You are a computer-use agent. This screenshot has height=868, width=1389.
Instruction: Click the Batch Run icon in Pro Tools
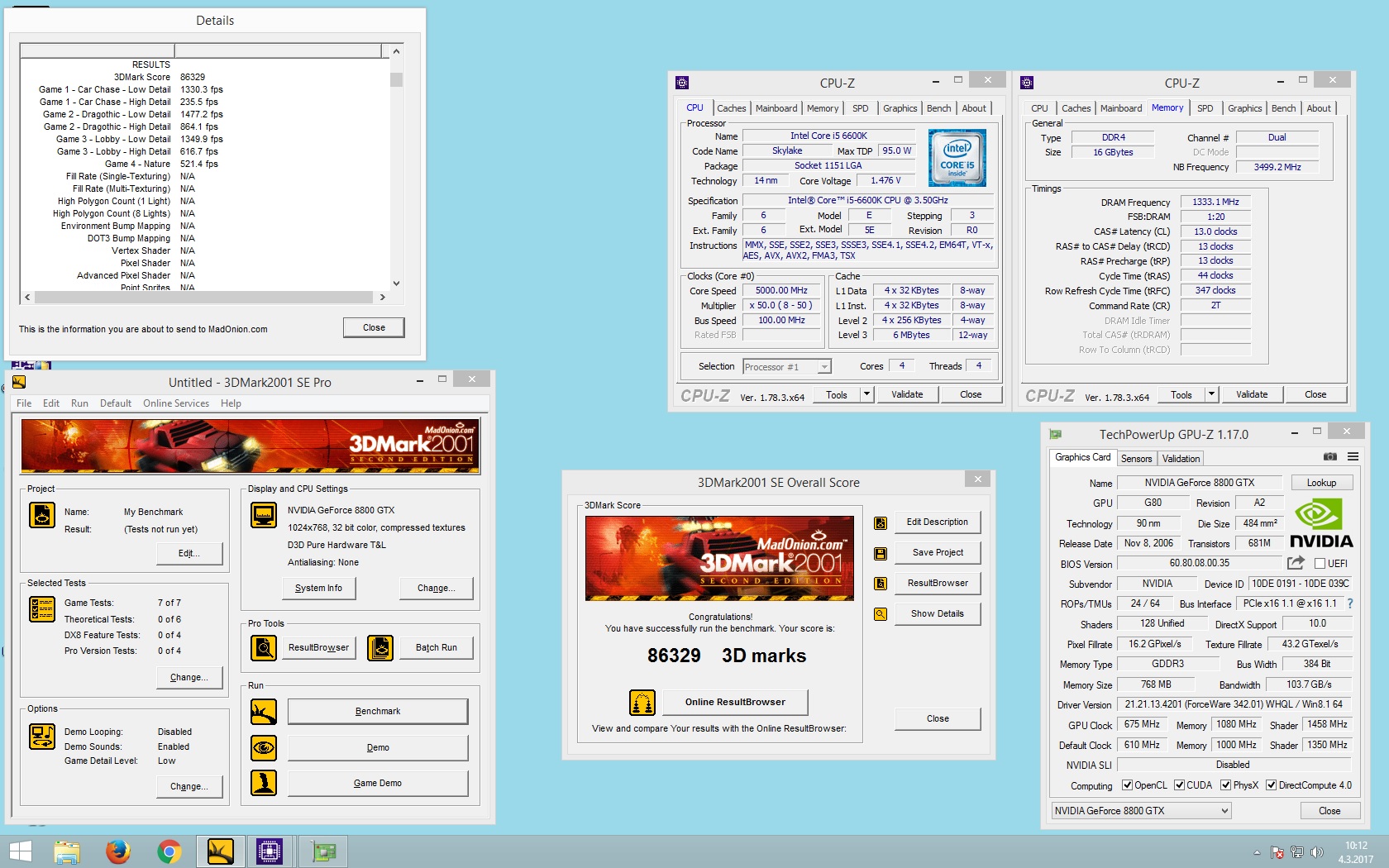(380, 647)
